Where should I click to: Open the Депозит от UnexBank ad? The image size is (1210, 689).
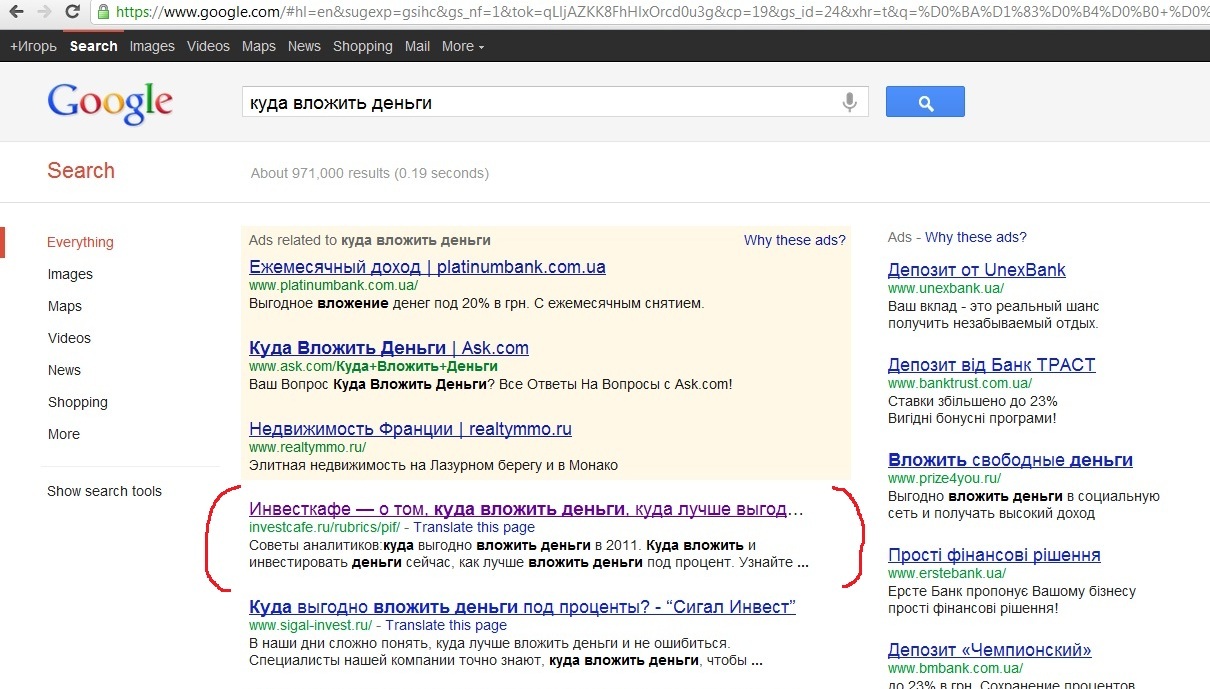pos(976,270)
